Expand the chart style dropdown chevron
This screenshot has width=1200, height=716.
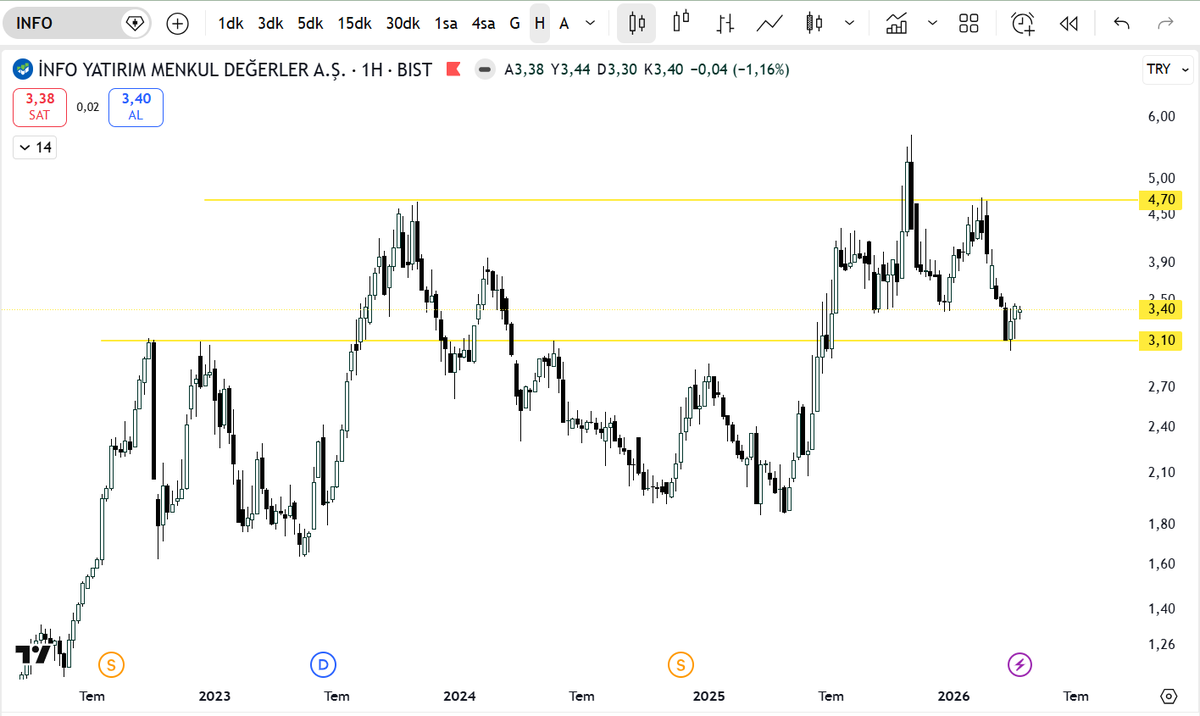coord(850,23)
